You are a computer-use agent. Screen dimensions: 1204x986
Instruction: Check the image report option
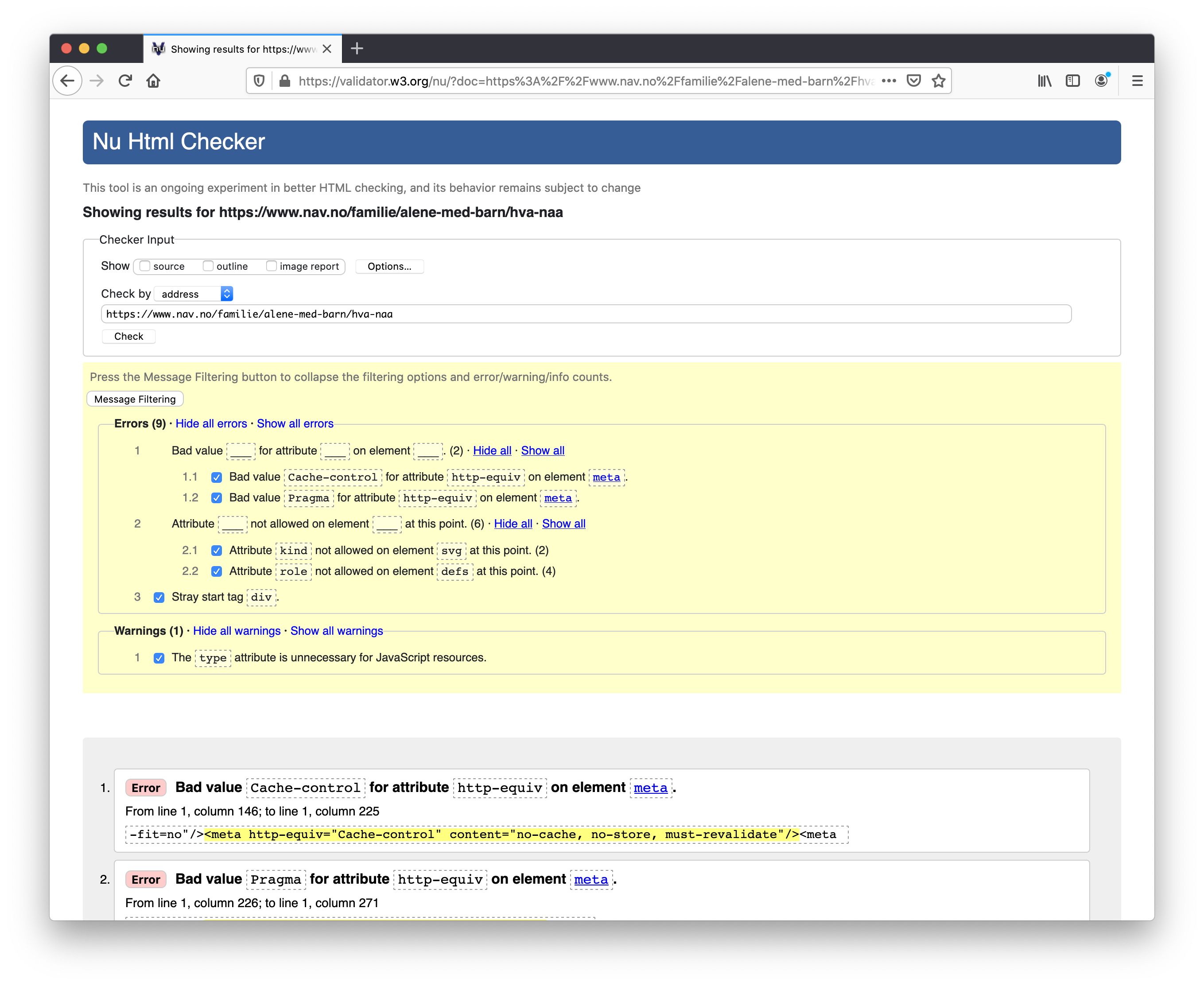pos(272,266)
